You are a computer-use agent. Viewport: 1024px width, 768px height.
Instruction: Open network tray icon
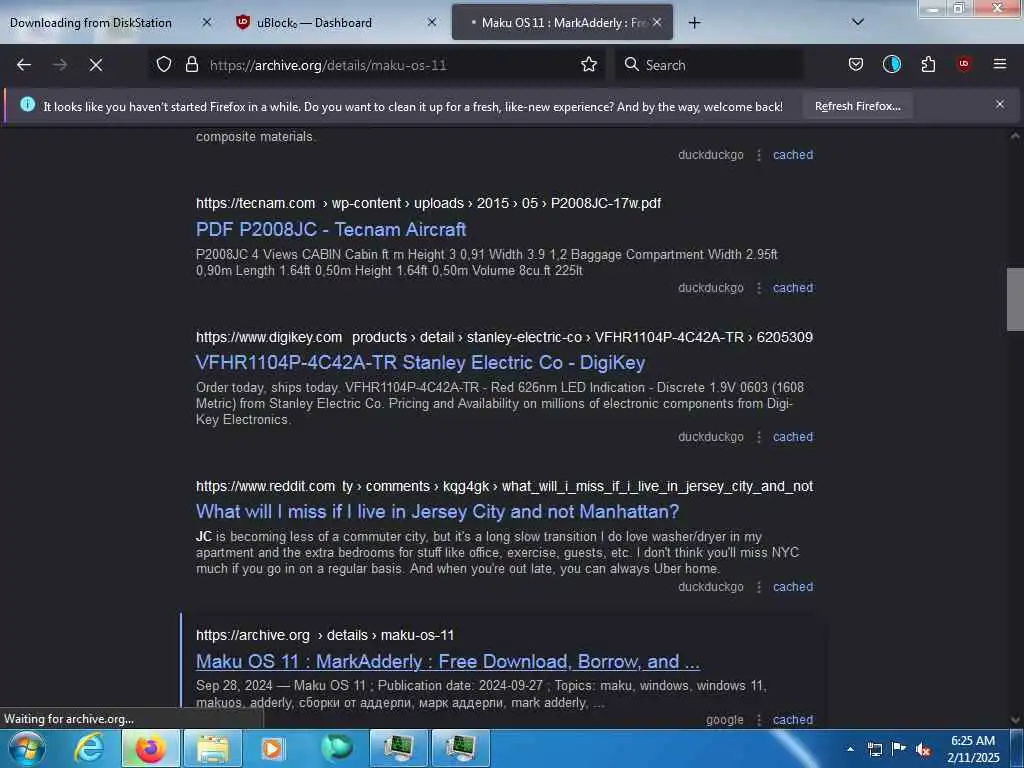(874, 749)
